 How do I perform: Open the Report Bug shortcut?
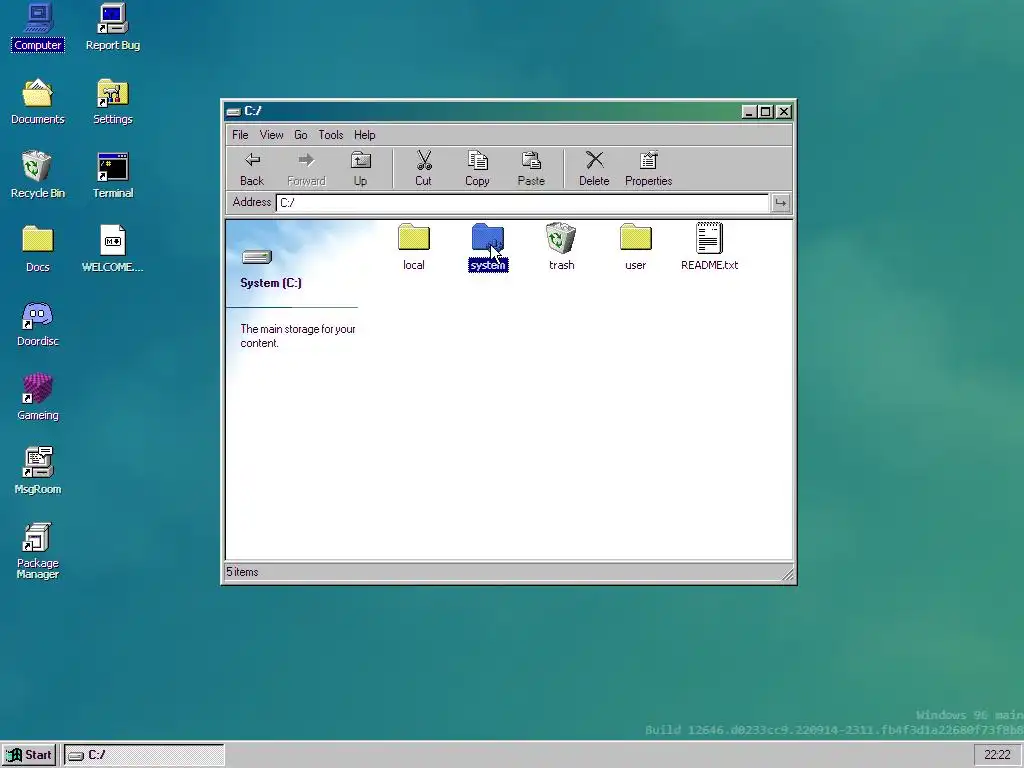(113, 27)
